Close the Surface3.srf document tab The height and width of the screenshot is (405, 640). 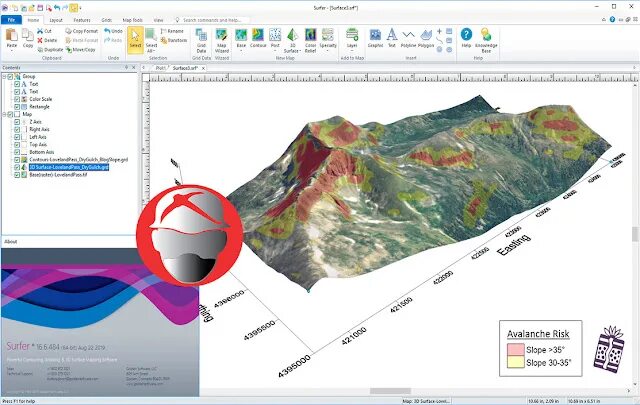[x=203, y=68]
